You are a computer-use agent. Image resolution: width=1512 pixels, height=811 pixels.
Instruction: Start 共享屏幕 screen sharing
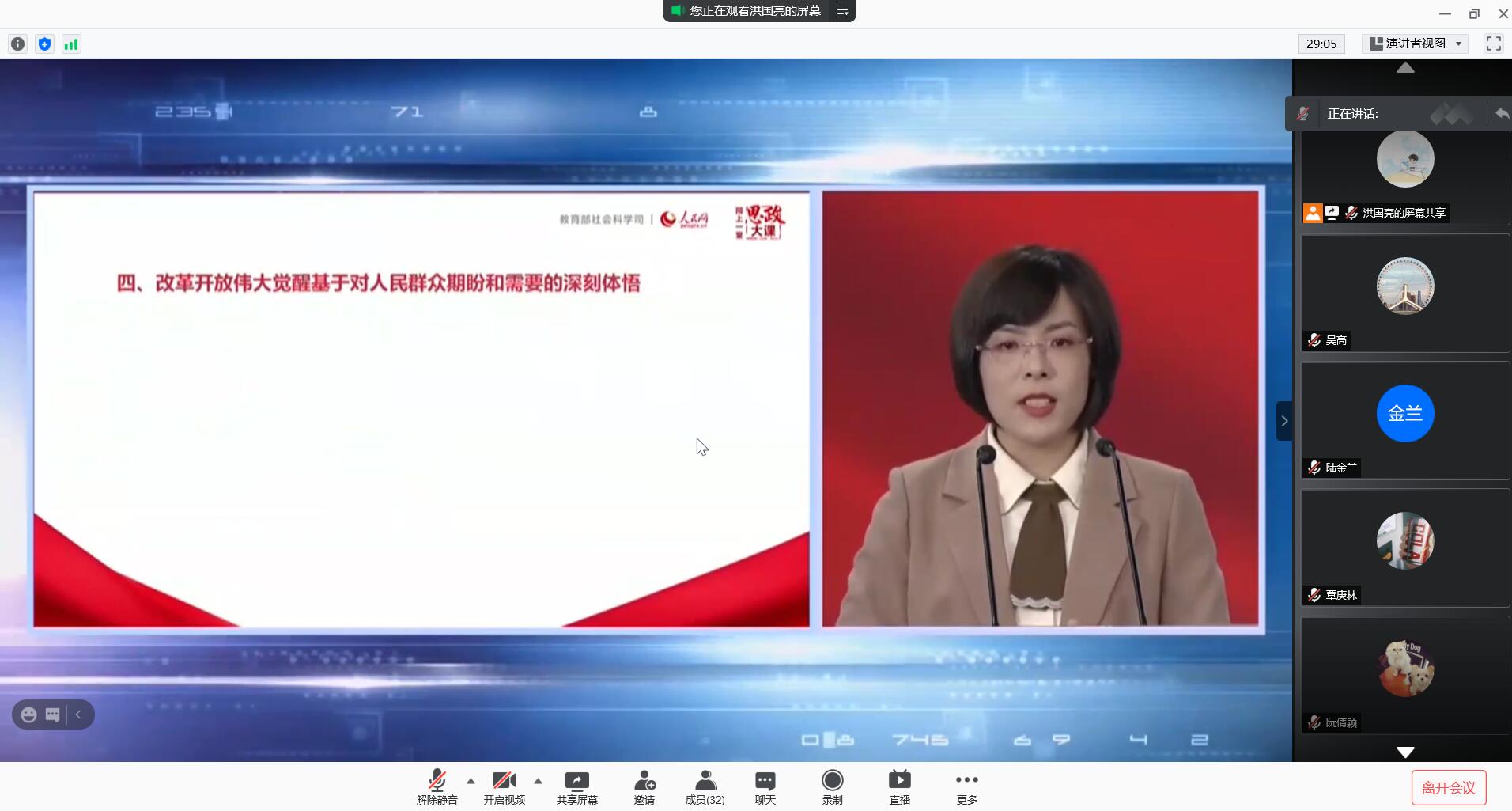point(576,787)
